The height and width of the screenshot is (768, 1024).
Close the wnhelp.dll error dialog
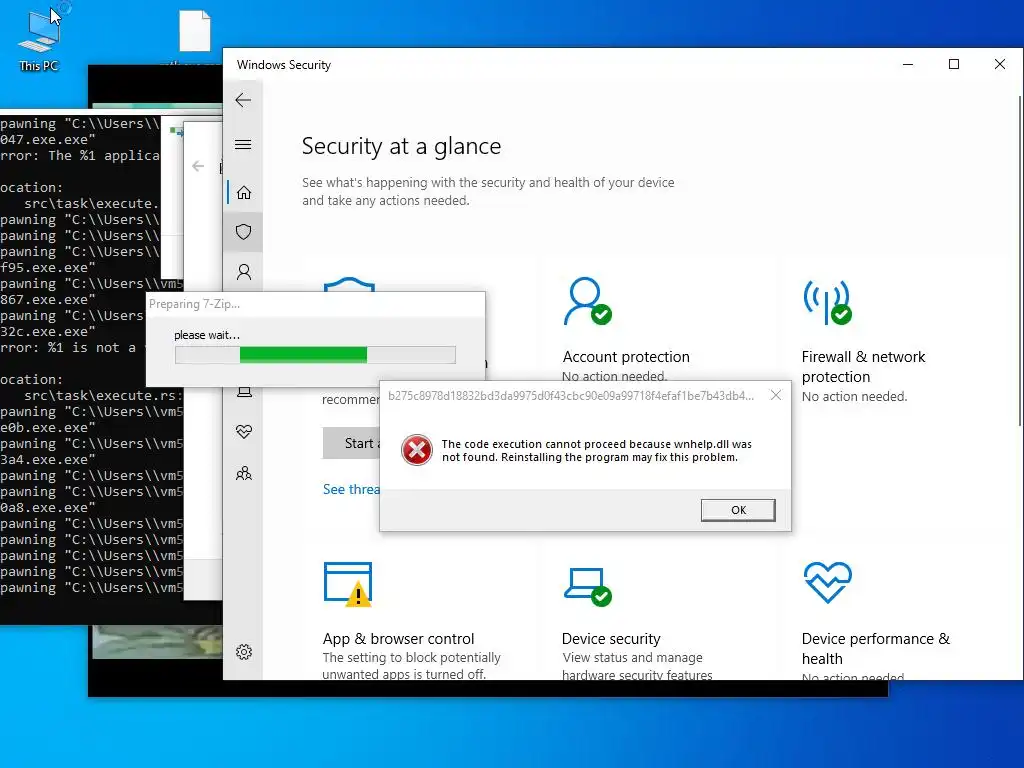click(775, 395)
